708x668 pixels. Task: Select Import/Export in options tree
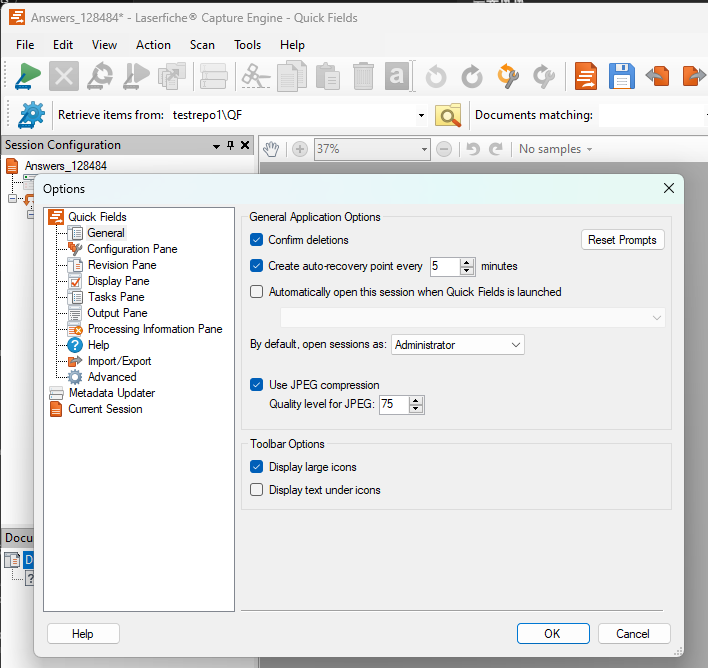[x=119, y=361]
